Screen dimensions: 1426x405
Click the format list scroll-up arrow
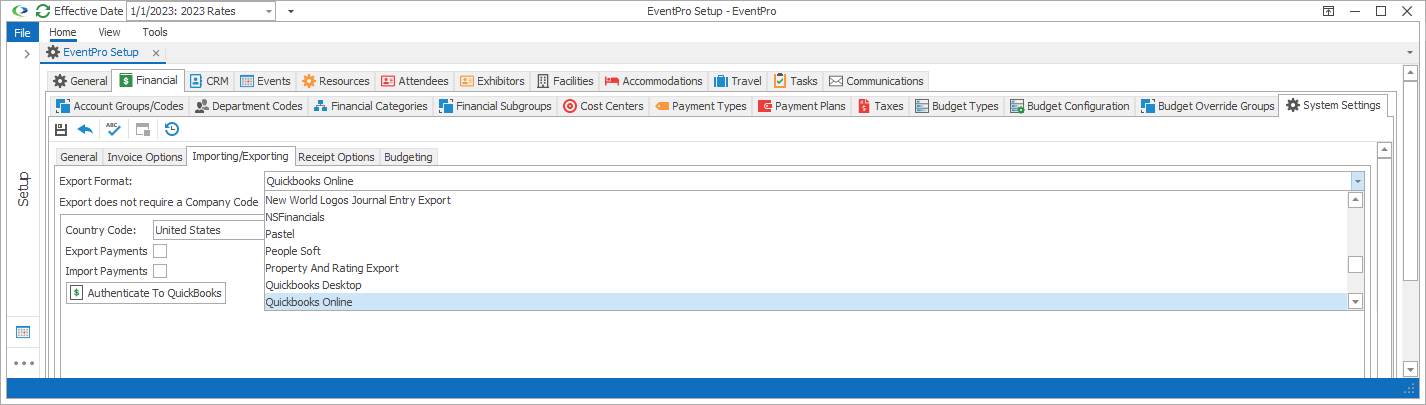[1356, 200]
